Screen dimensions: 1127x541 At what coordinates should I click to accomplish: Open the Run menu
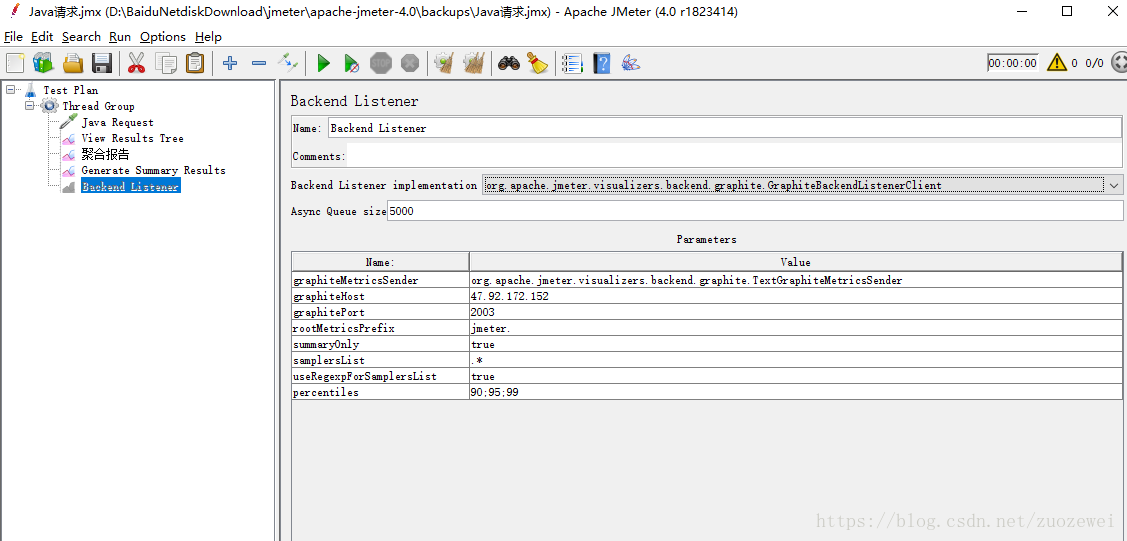coord(120,37)
